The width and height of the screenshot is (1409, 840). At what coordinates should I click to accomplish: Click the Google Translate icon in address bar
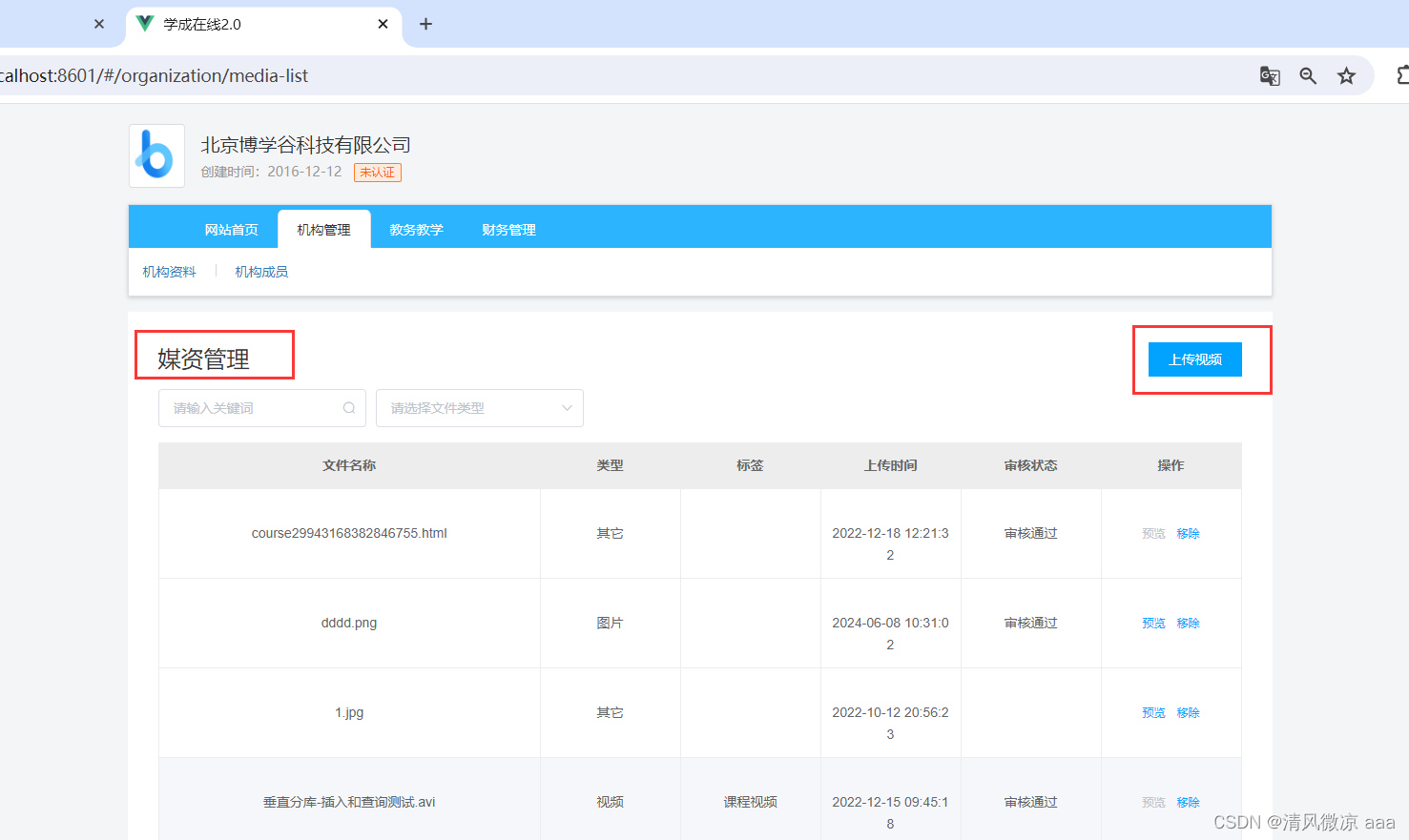[x=1270, y=76]
